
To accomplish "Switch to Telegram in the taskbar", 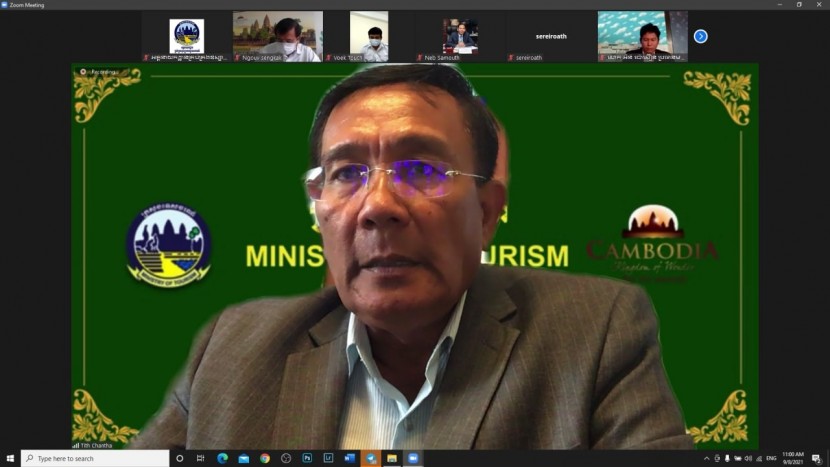I will (371, 458).
